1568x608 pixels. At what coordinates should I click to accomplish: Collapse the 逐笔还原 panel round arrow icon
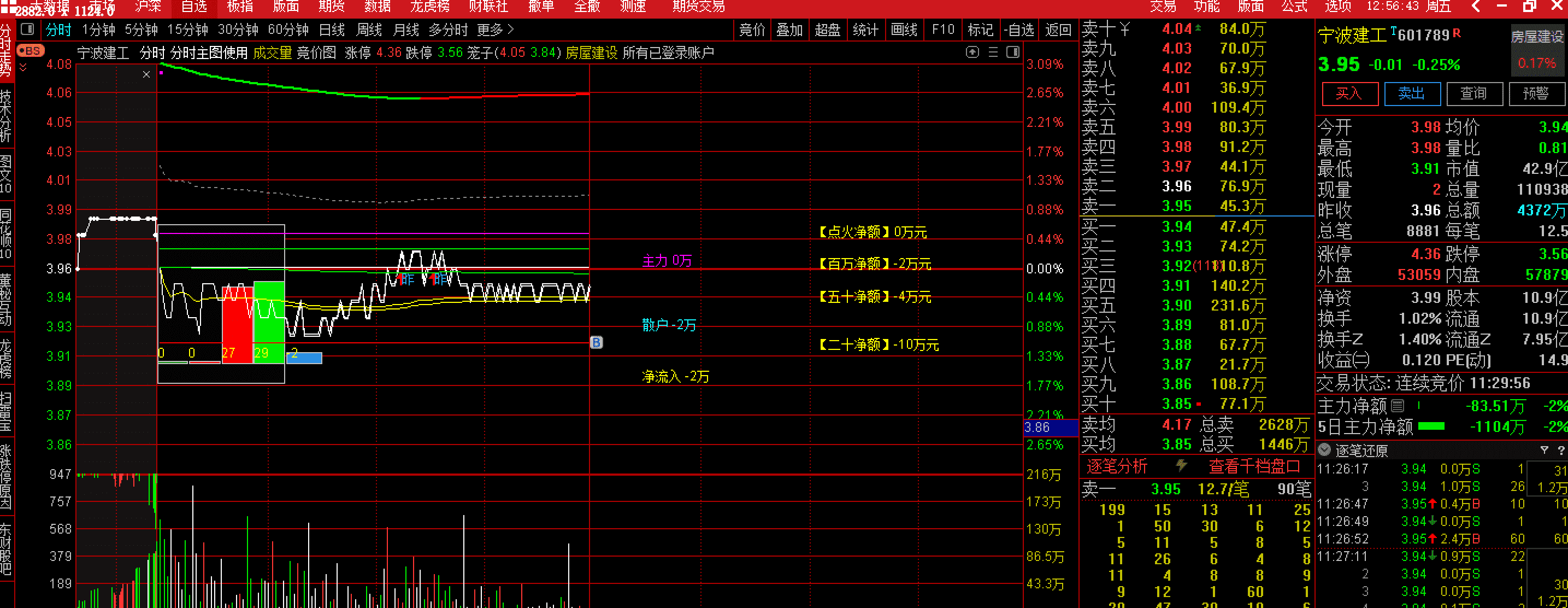pos(1324,450)
